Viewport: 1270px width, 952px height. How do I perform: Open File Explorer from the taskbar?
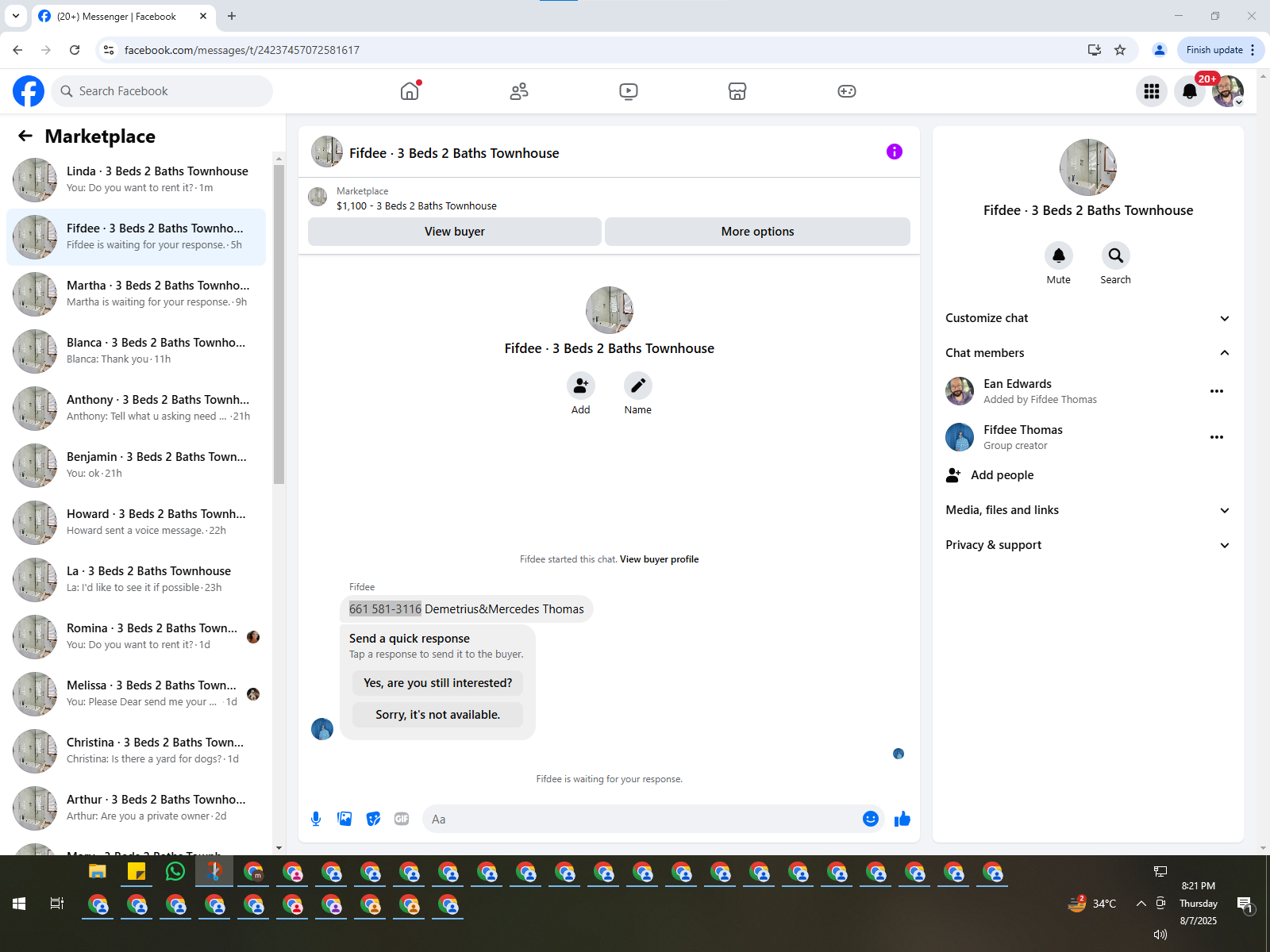tap(98, 872)
